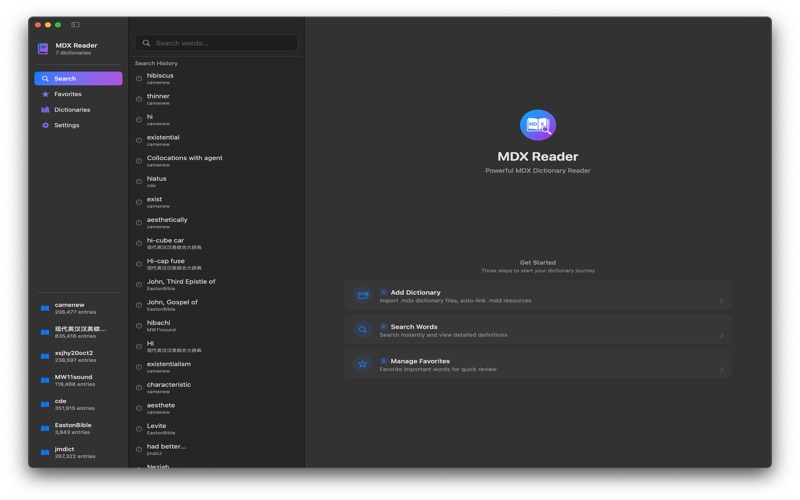Select the MW11sound dictionary

click(x=78, y=380)
